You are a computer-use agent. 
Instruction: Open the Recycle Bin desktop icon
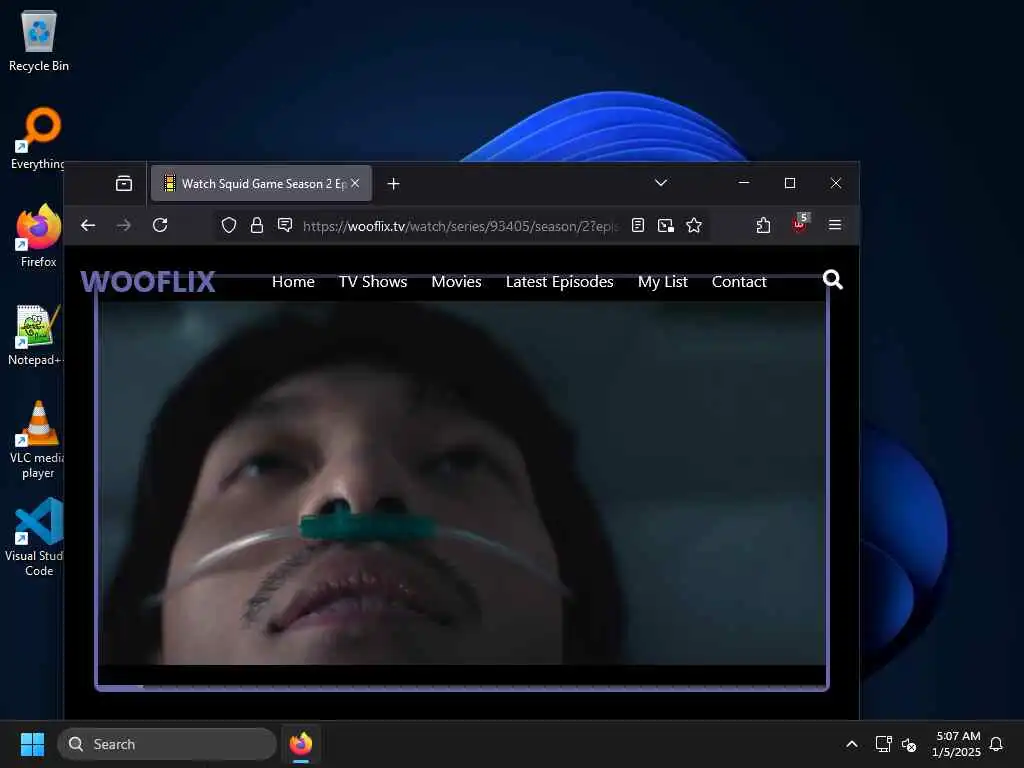point(39,41)
